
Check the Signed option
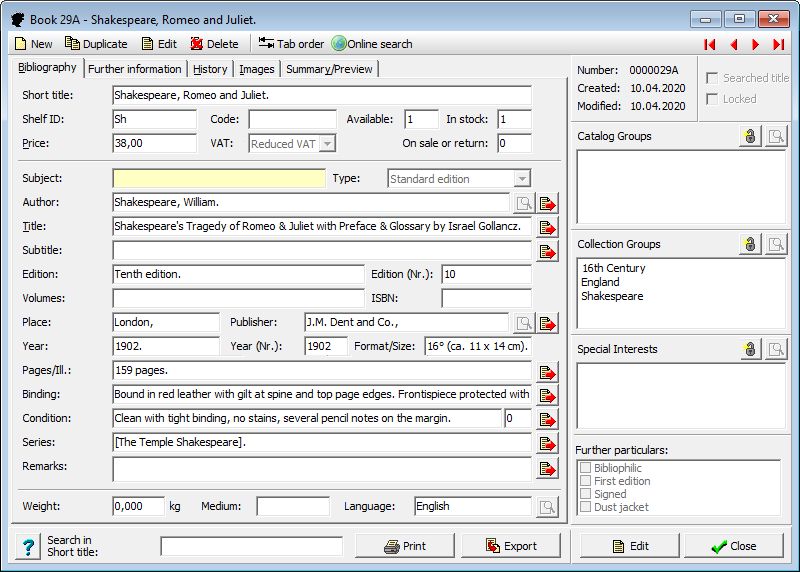click(x=586, y=493)
